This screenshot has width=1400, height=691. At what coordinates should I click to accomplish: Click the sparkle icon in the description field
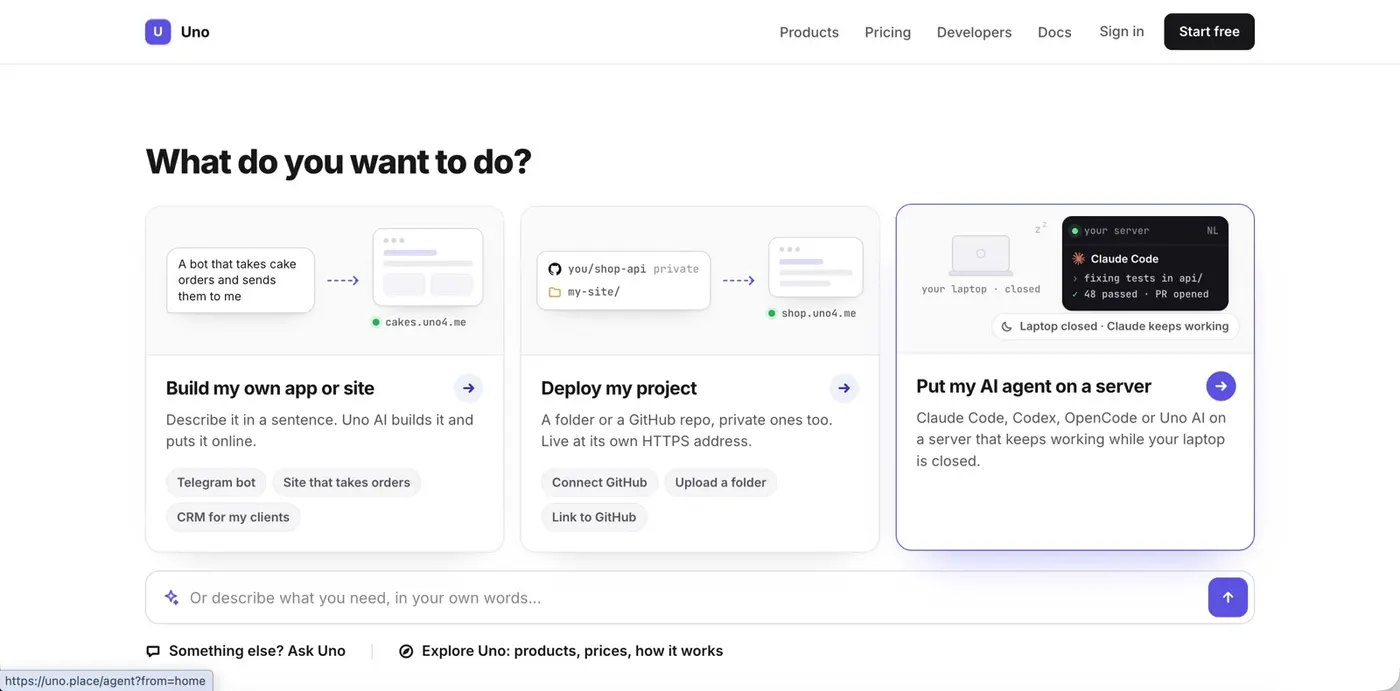click(x=172, y=597)
